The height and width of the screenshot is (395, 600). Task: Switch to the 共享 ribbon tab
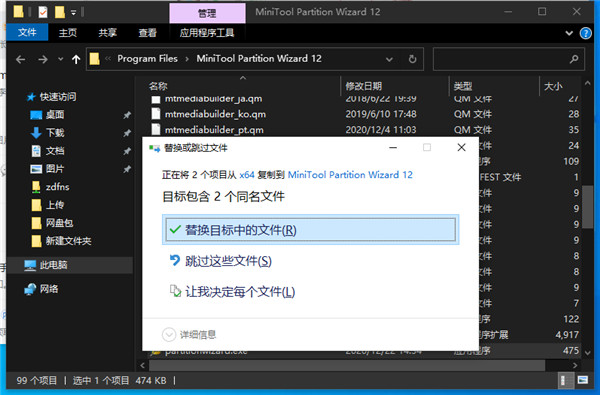108,33
